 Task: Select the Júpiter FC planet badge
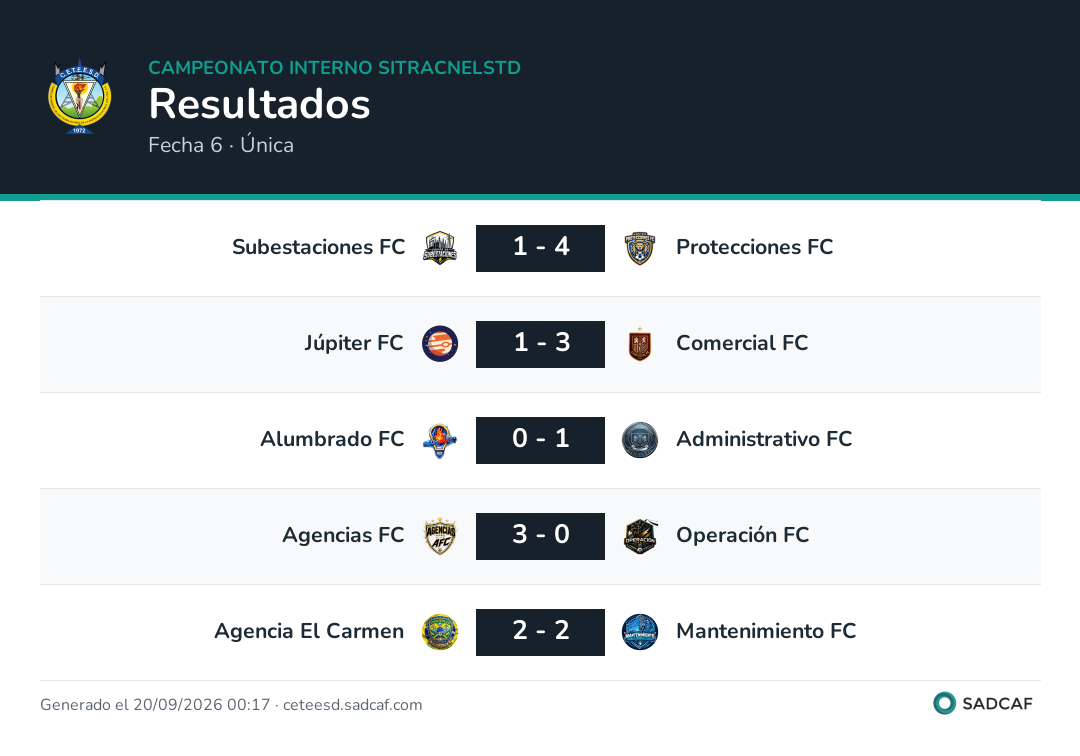coord(440,344)
